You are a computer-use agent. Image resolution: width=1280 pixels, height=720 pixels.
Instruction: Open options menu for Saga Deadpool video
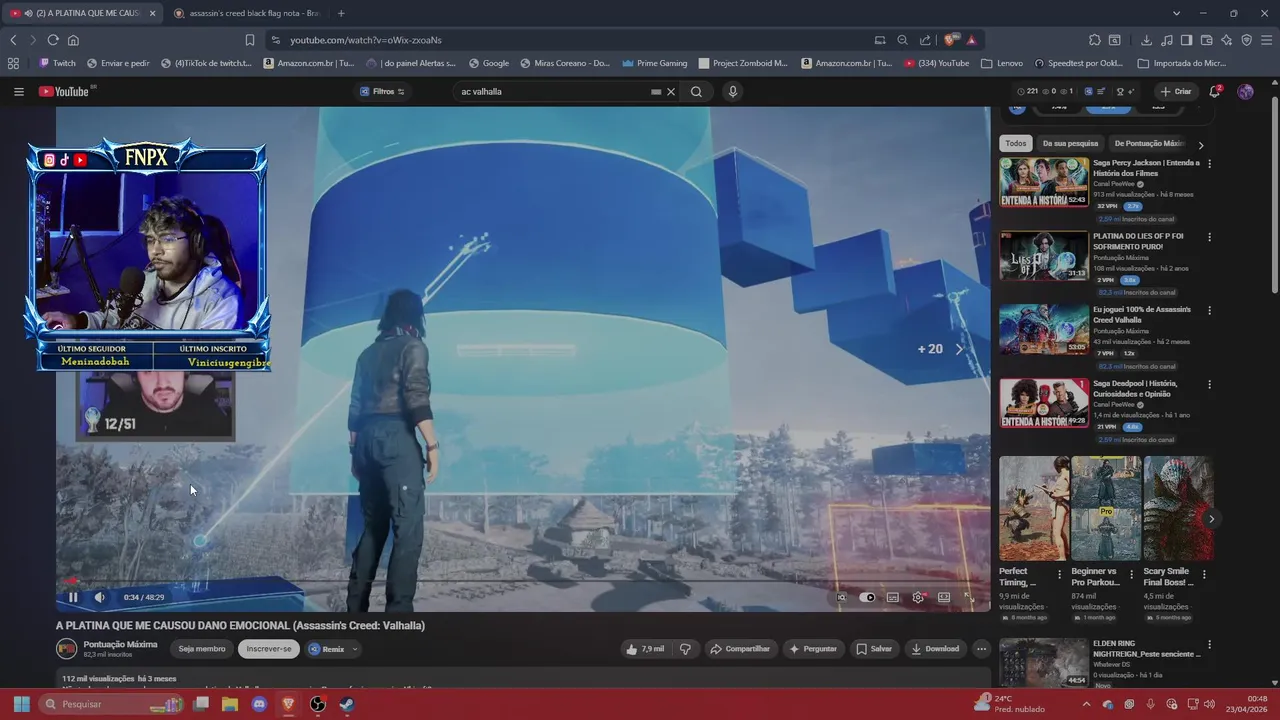1209,384
